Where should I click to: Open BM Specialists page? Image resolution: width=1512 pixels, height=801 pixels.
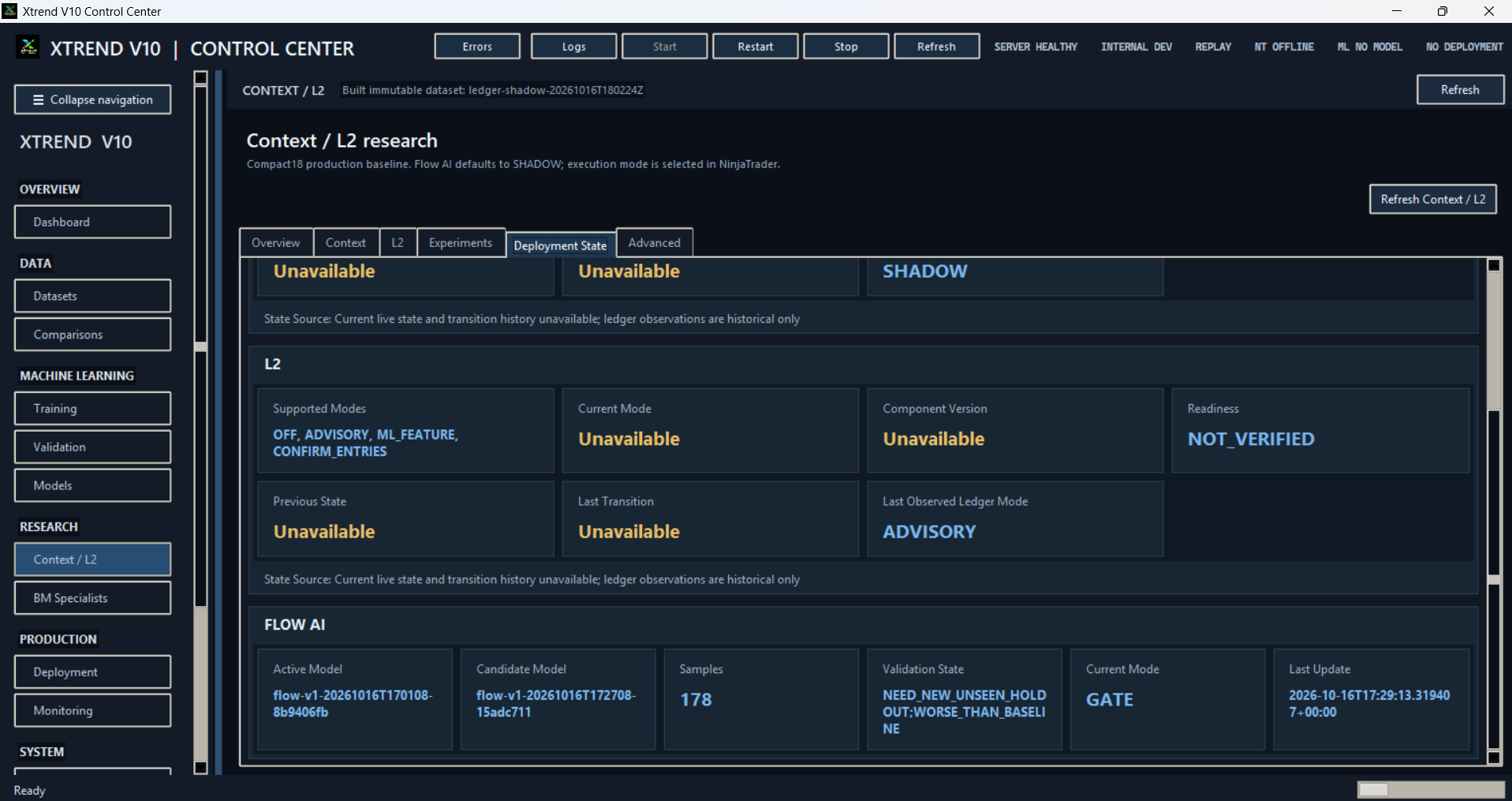point(92,598)
